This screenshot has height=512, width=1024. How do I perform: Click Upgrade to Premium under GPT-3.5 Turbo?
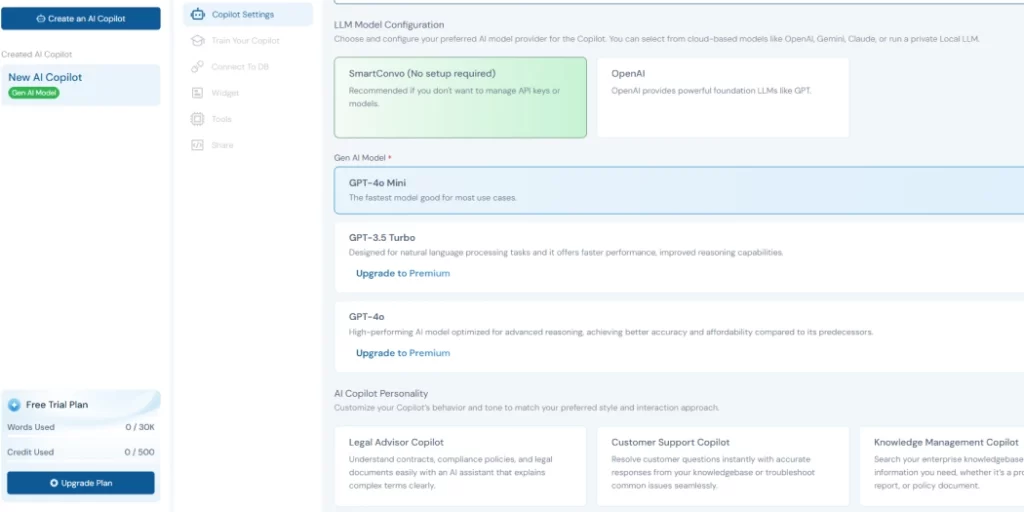coord(403,274)
